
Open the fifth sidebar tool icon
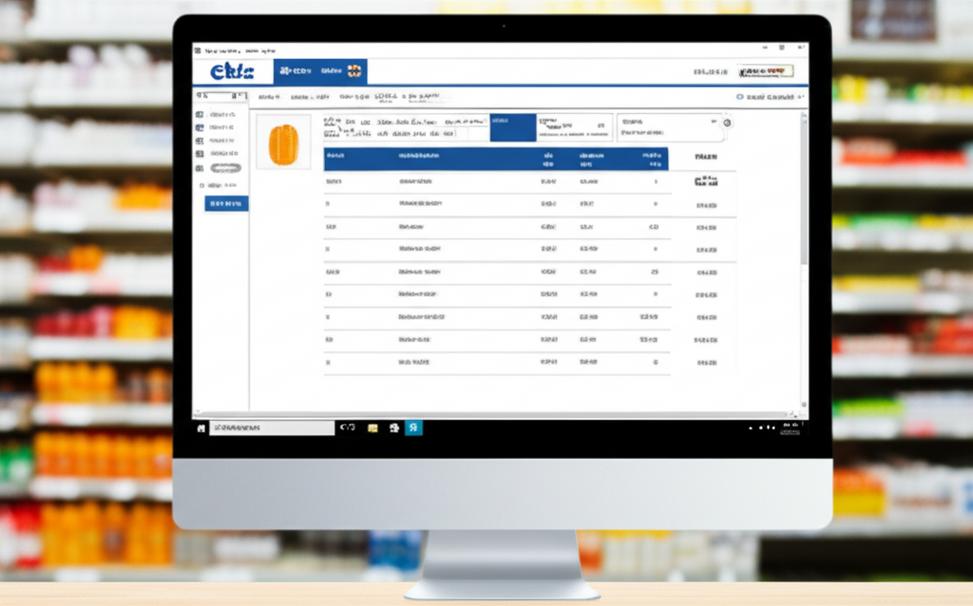pyautogui.click(x=197, y=165)
